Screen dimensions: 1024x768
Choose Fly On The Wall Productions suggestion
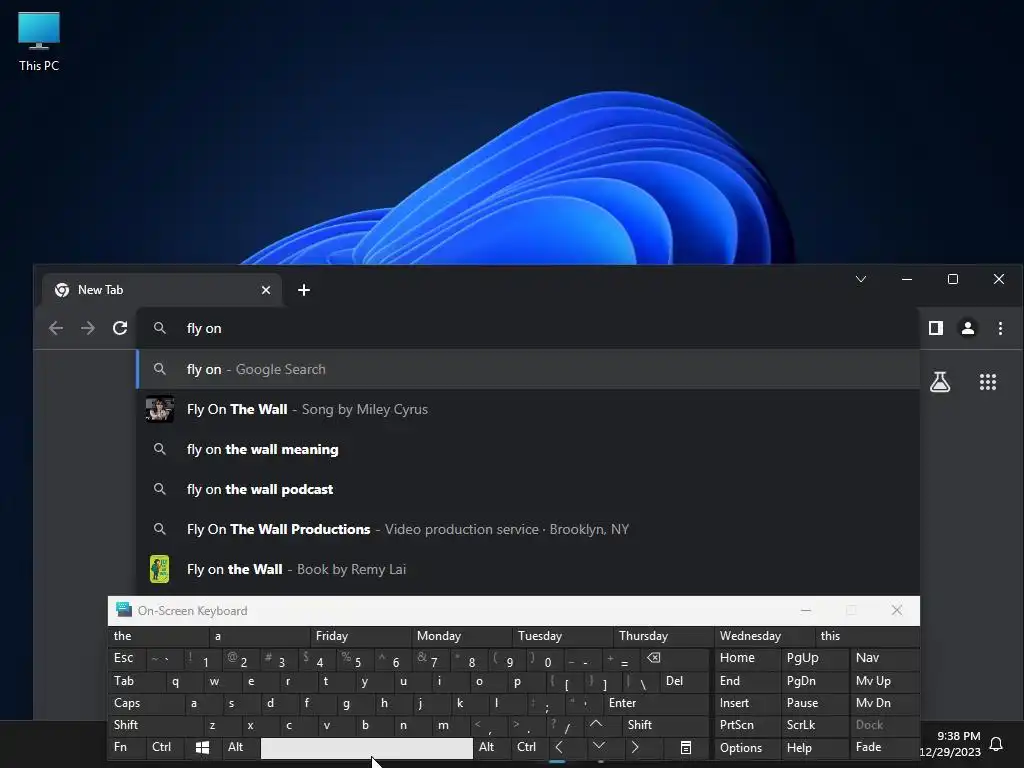click(x=528, y=529)
